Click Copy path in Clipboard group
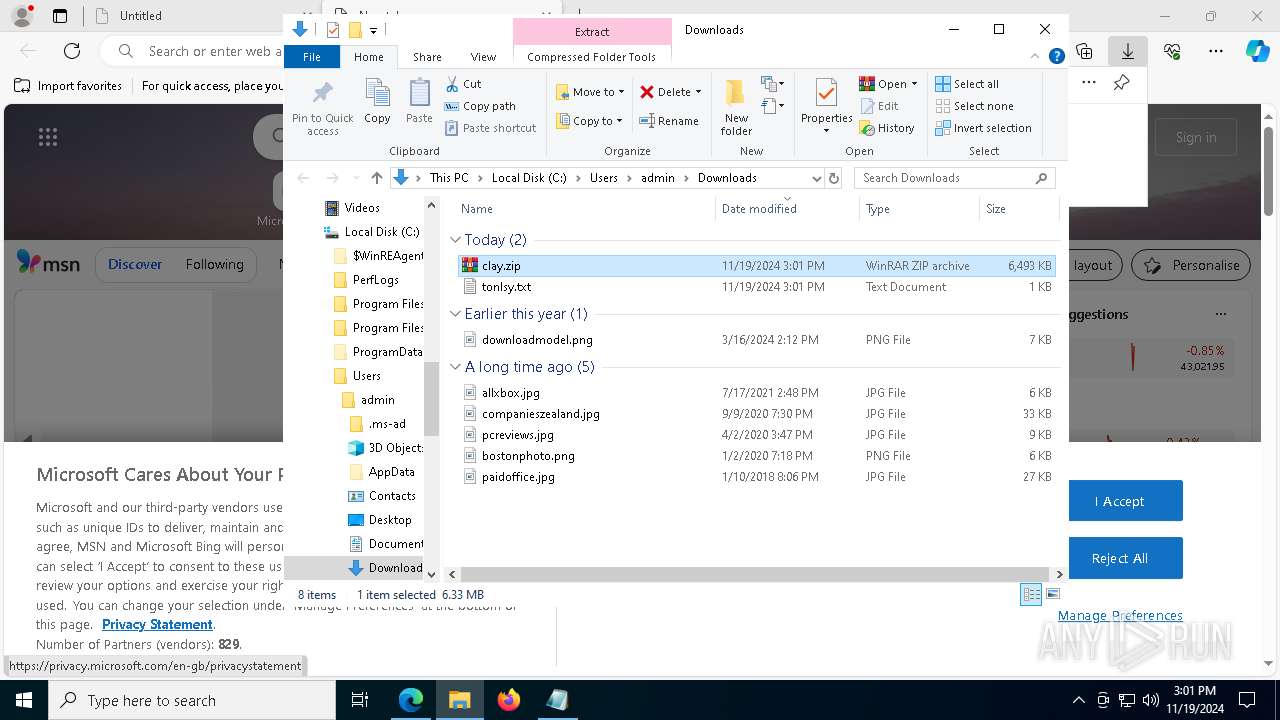This screenshot has height=720, width=1280. (x=480, y=106)
